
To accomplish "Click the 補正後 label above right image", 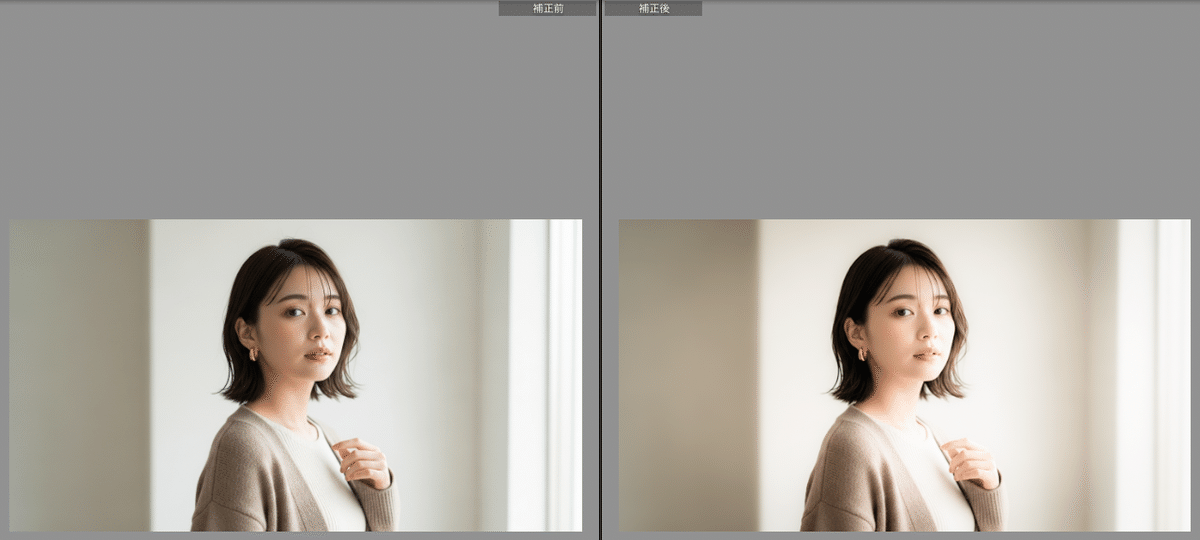I will 653,9.
